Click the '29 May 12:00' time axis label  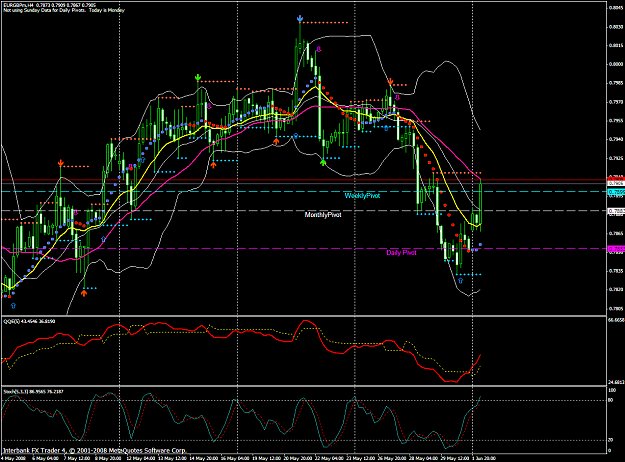(455, 458)
